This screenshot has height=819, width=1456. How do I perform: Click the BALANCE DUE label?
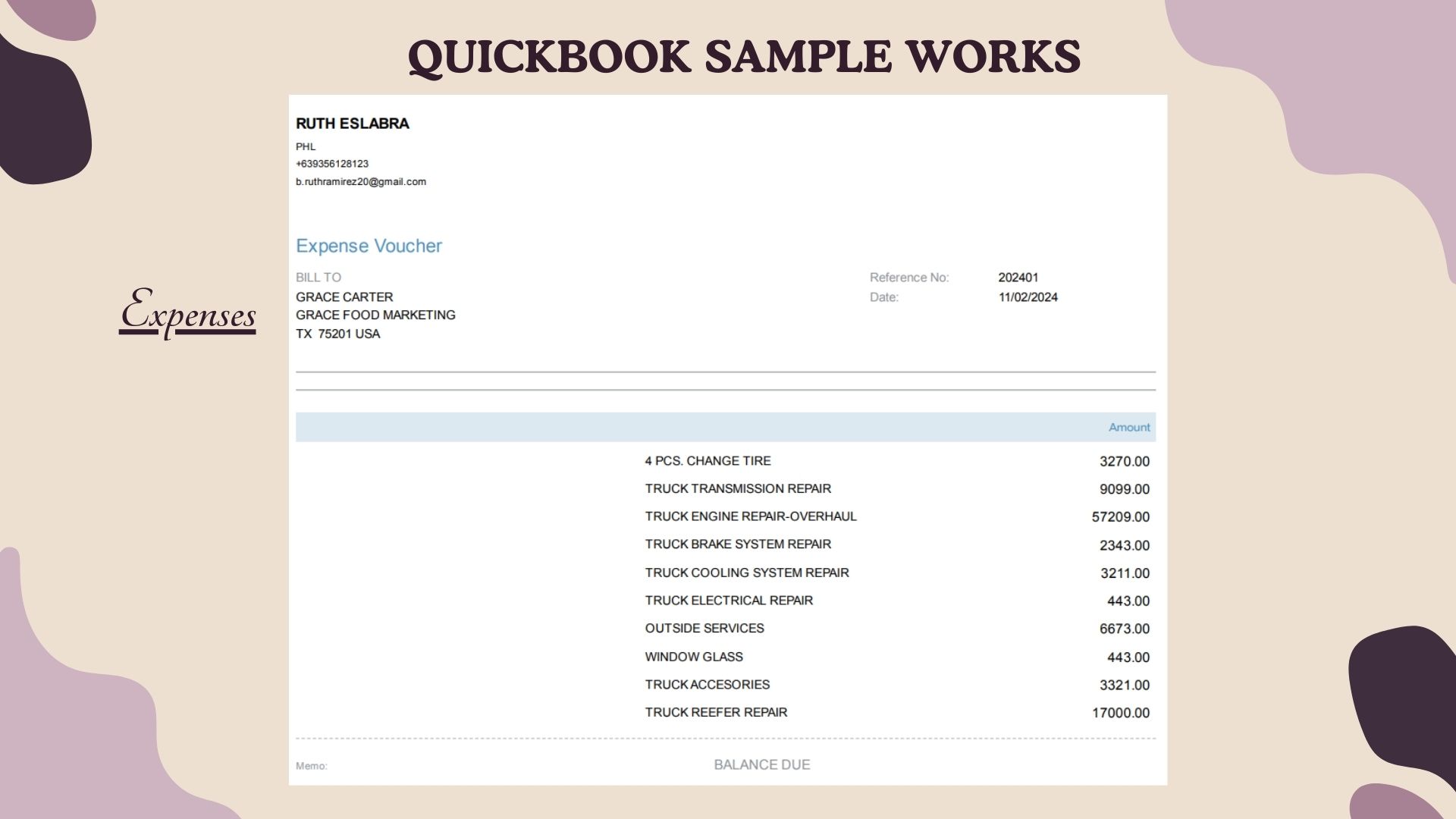pyautogui.click(x=761, y=765)
